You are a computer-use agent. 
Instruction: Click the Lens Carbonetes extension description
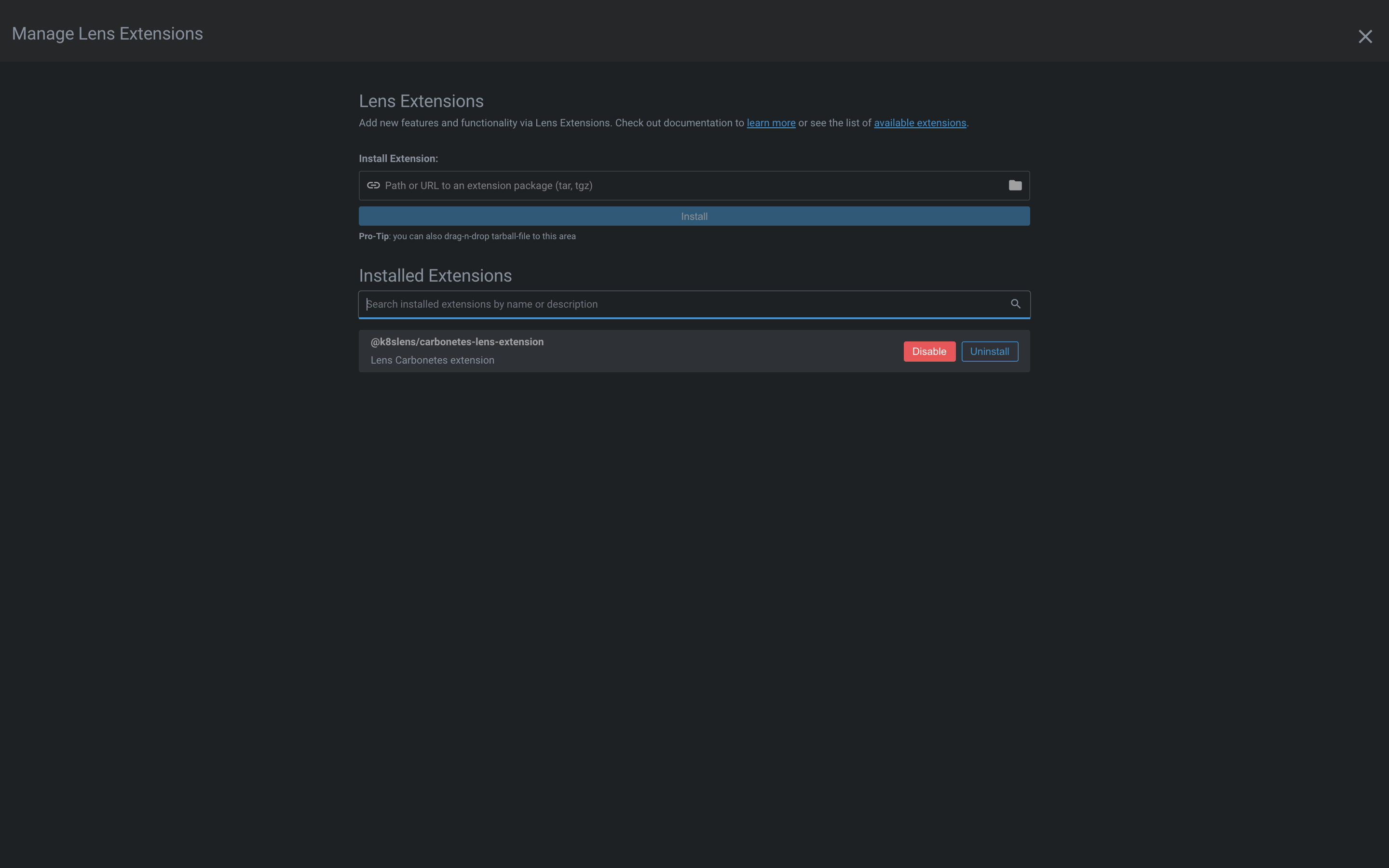click(x=432, y=360)
